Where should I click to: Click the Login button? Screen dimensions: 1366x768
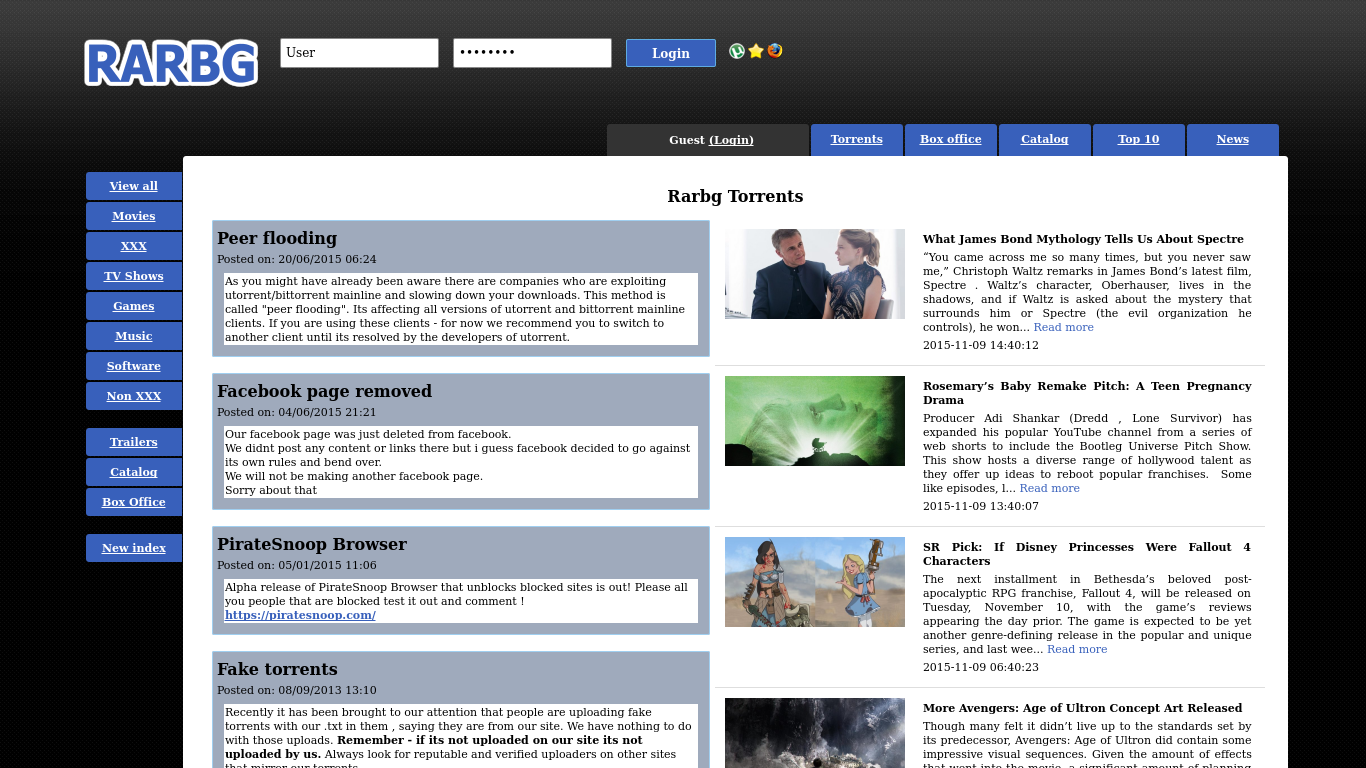click(671, 53)
